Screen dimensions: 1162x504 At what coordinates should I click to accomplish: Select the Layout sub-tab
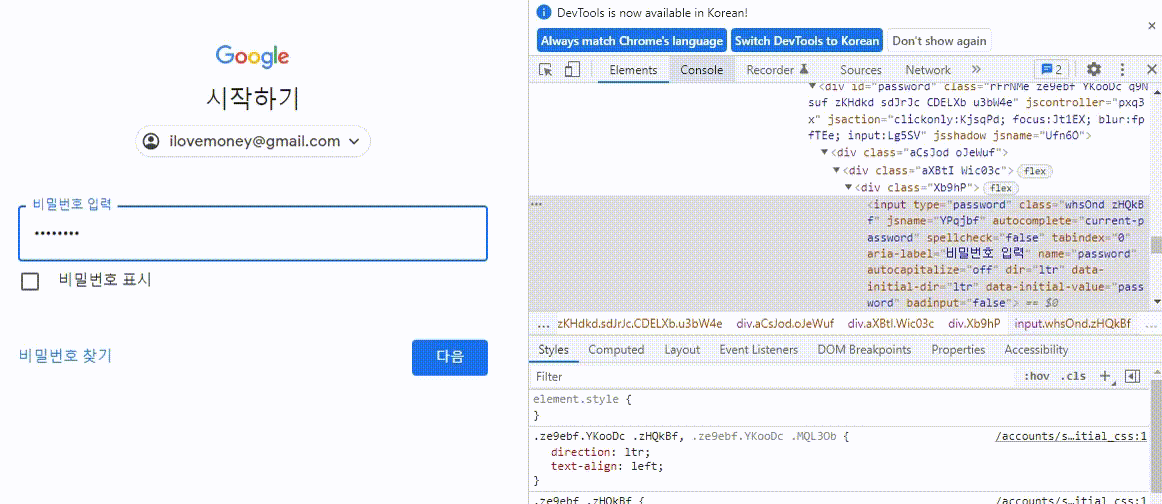[x=682, y=349]
